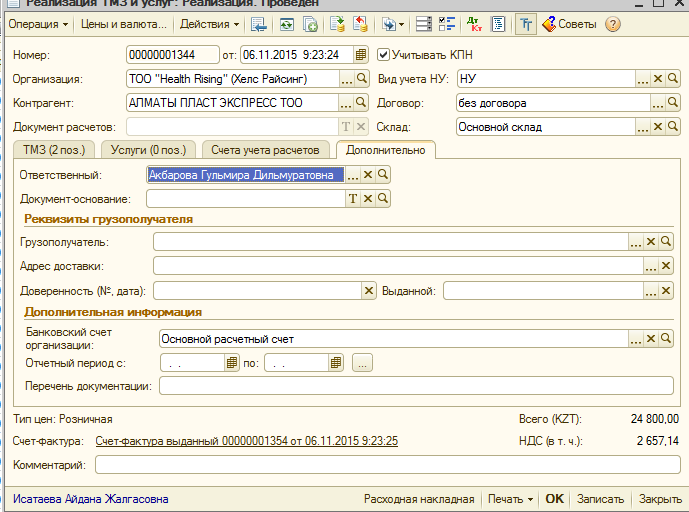
Task: Click the refresh document toolbar icon
Action: tap(286, 24)
